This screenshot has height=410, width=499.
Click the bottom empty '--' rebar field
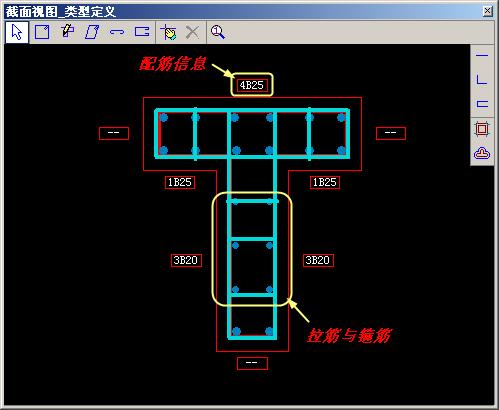(252, 363)
